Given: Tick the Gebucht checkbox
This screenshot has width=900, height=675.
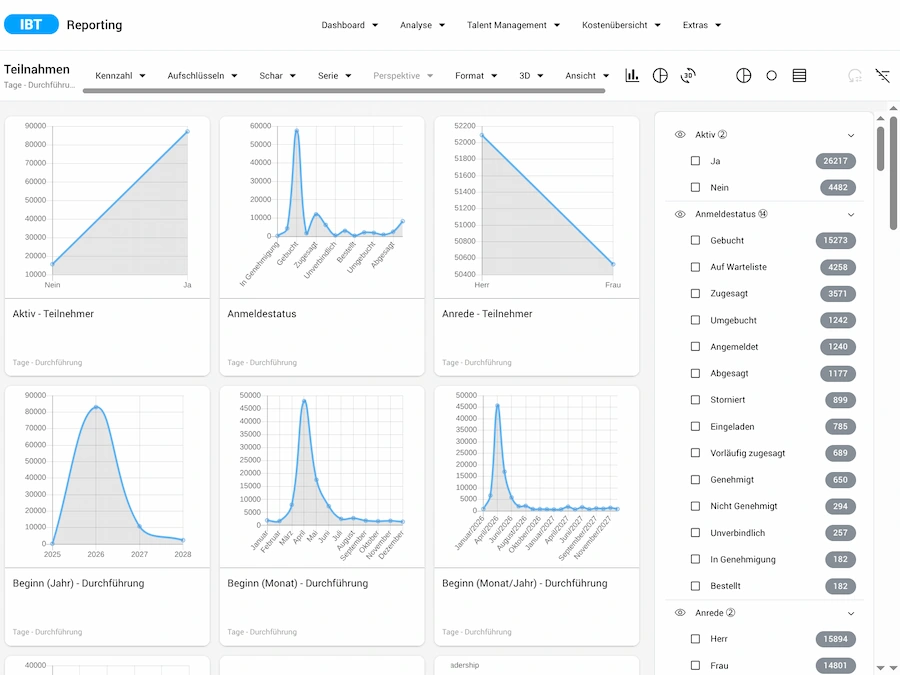Looking at the screenshot, I should coord(695,240).
